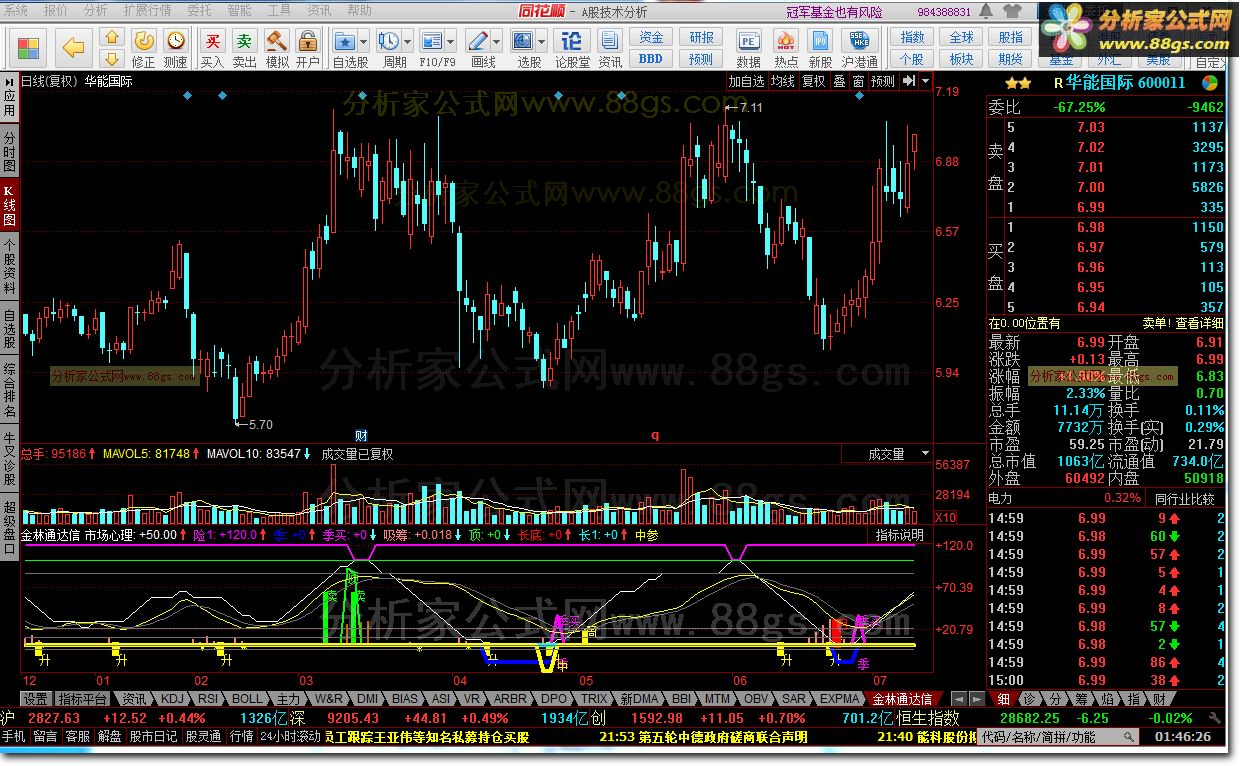This screenshot has width=1241, height=766.
Task: Go back with the yellow left arrow
Action: (x=75, y=47)
